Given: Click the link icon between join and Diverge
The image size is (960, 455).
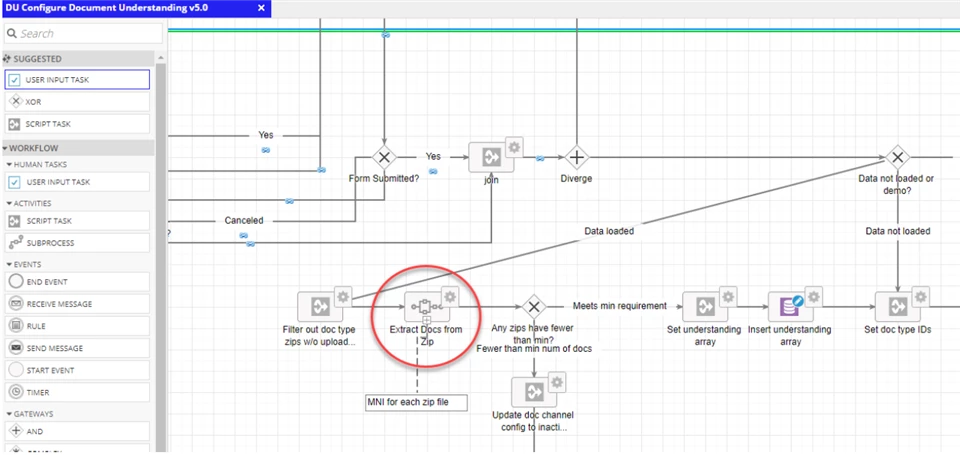Looking at the screenshot, I should click(540, 159).
